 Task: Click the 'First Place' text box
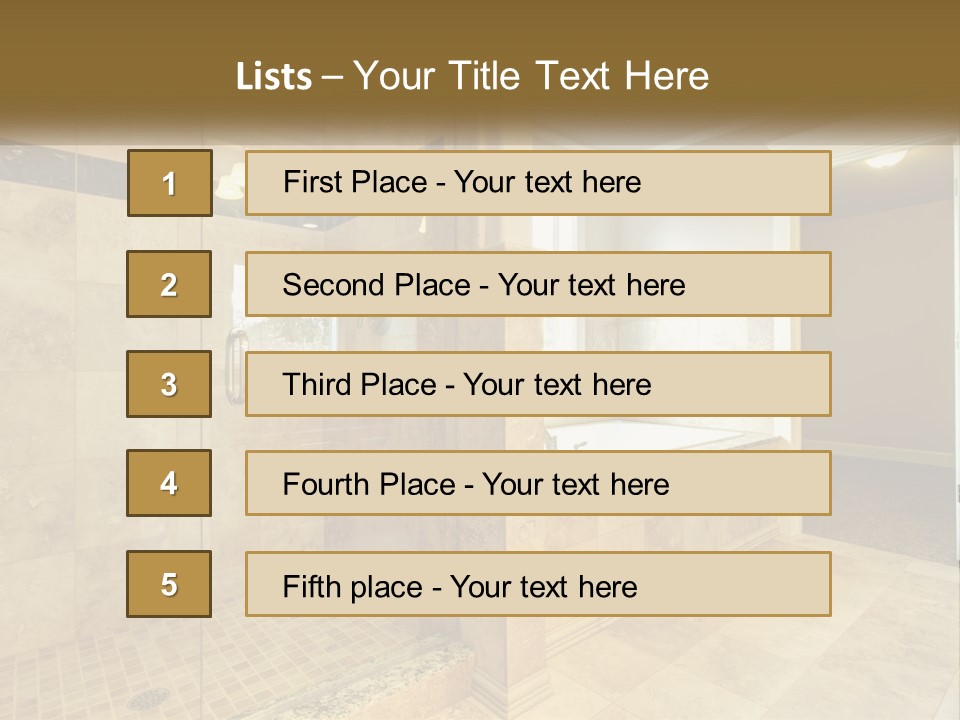click(538, 183)
